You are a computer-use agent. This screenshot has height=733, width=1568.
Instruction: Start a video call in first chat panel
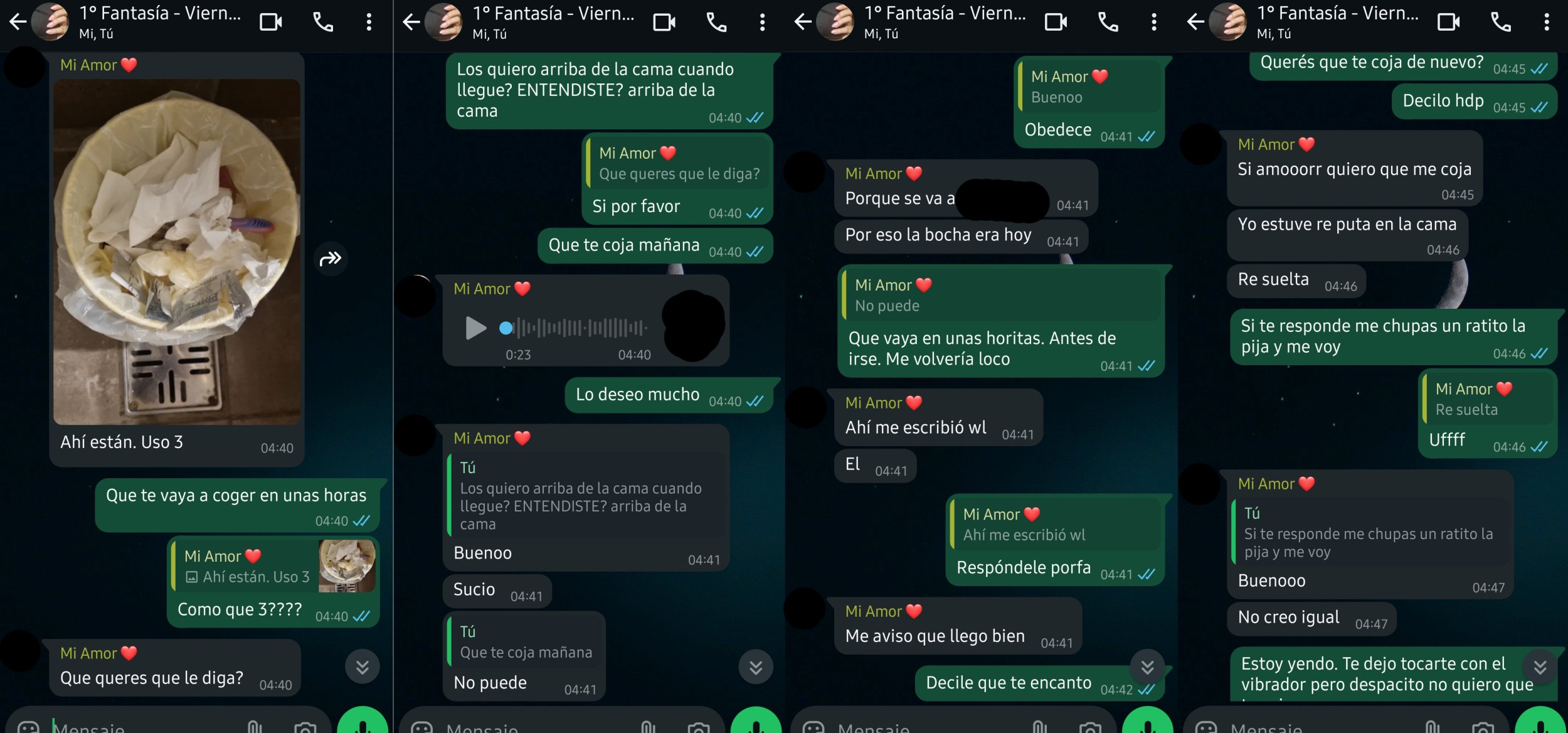tap(271, 23)
